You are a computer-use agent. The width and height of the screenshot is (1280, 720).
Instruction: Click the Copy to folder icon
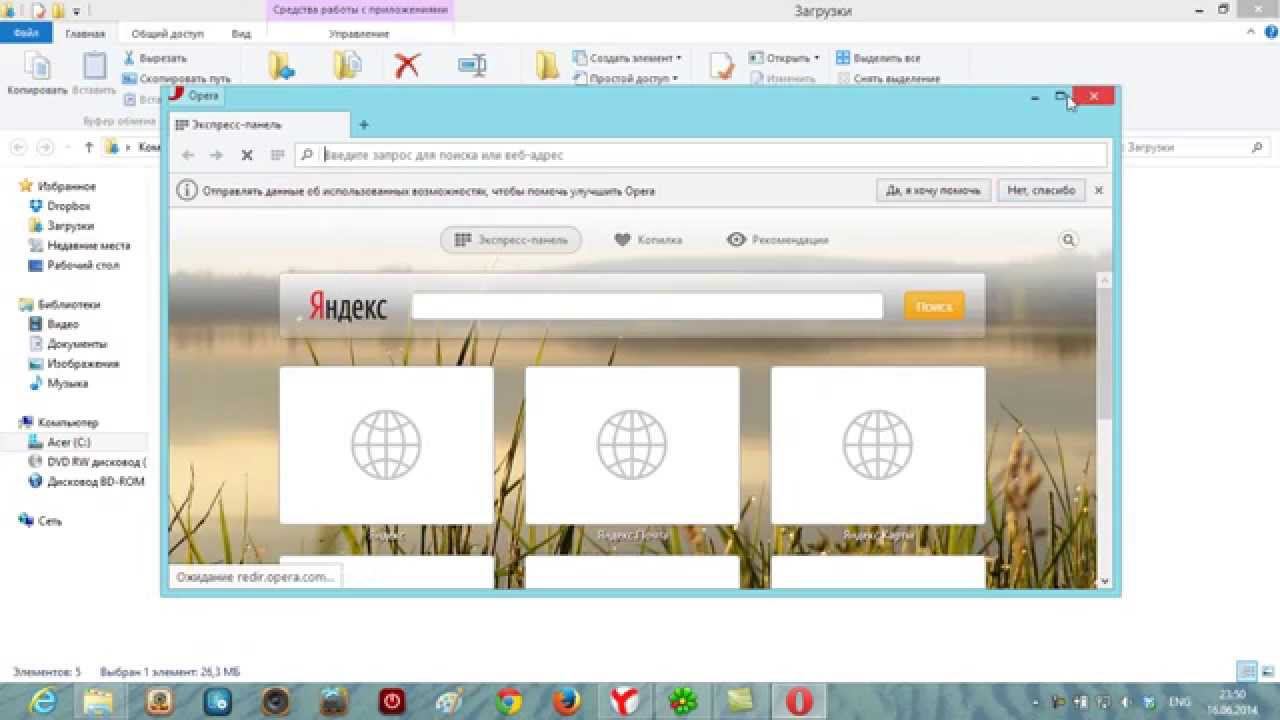347,66
